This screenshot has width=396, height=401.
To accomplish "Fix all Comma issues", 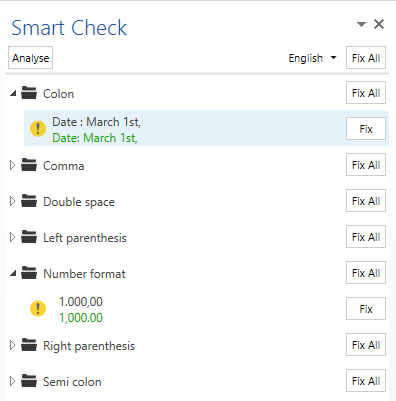I will coord(366,165).
